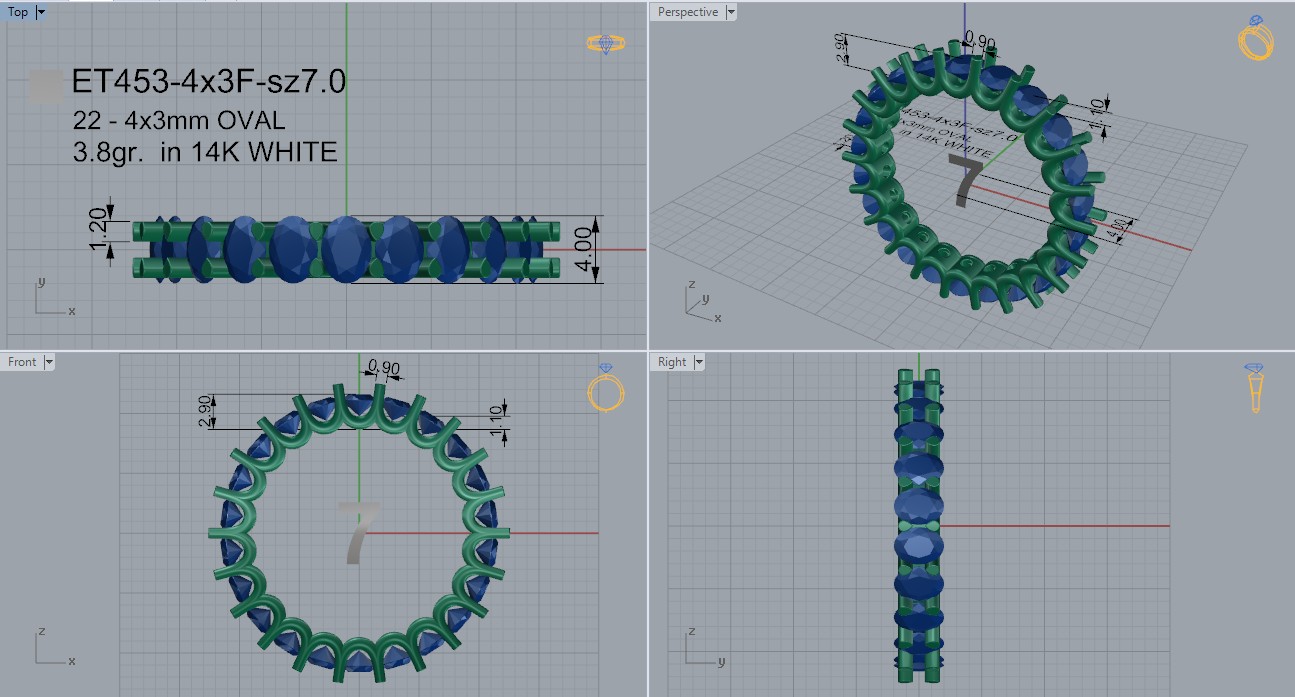Open the Right viewport dropdown arrow
The height and width of the screenshot is (697, 1295).
(x=699, y=362)
